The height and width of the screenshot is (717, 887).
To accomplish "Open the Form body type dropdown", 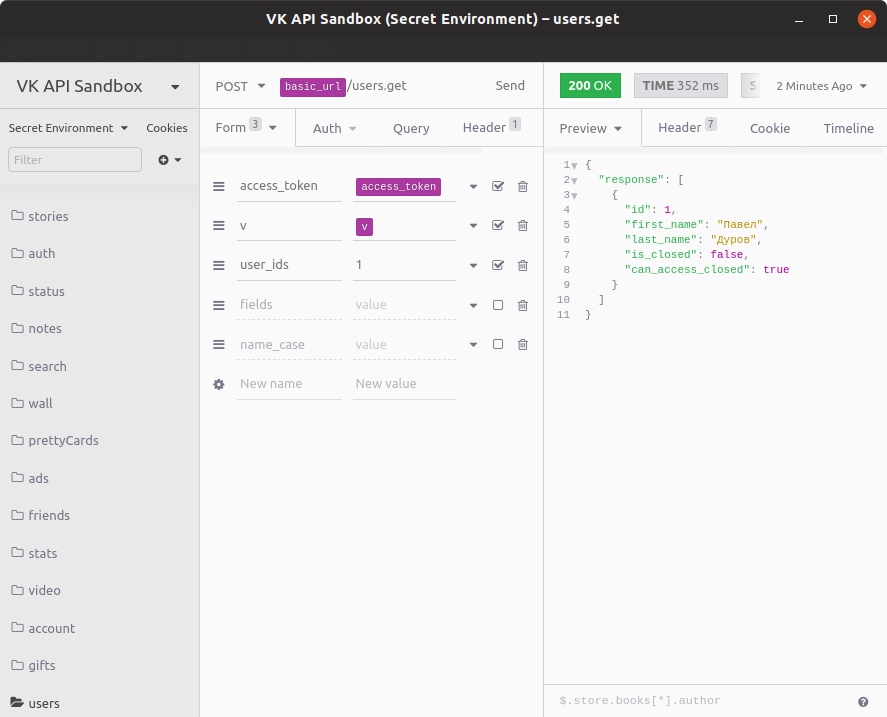I will pos(246,128).
